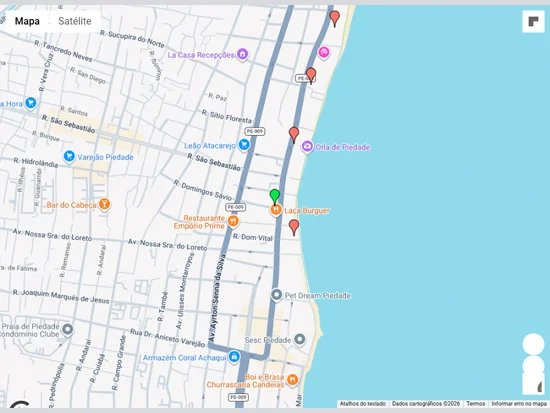Open the Varejão Piedade shopping cart icon
The image size is (550, 413).
(x=69, y=156)
